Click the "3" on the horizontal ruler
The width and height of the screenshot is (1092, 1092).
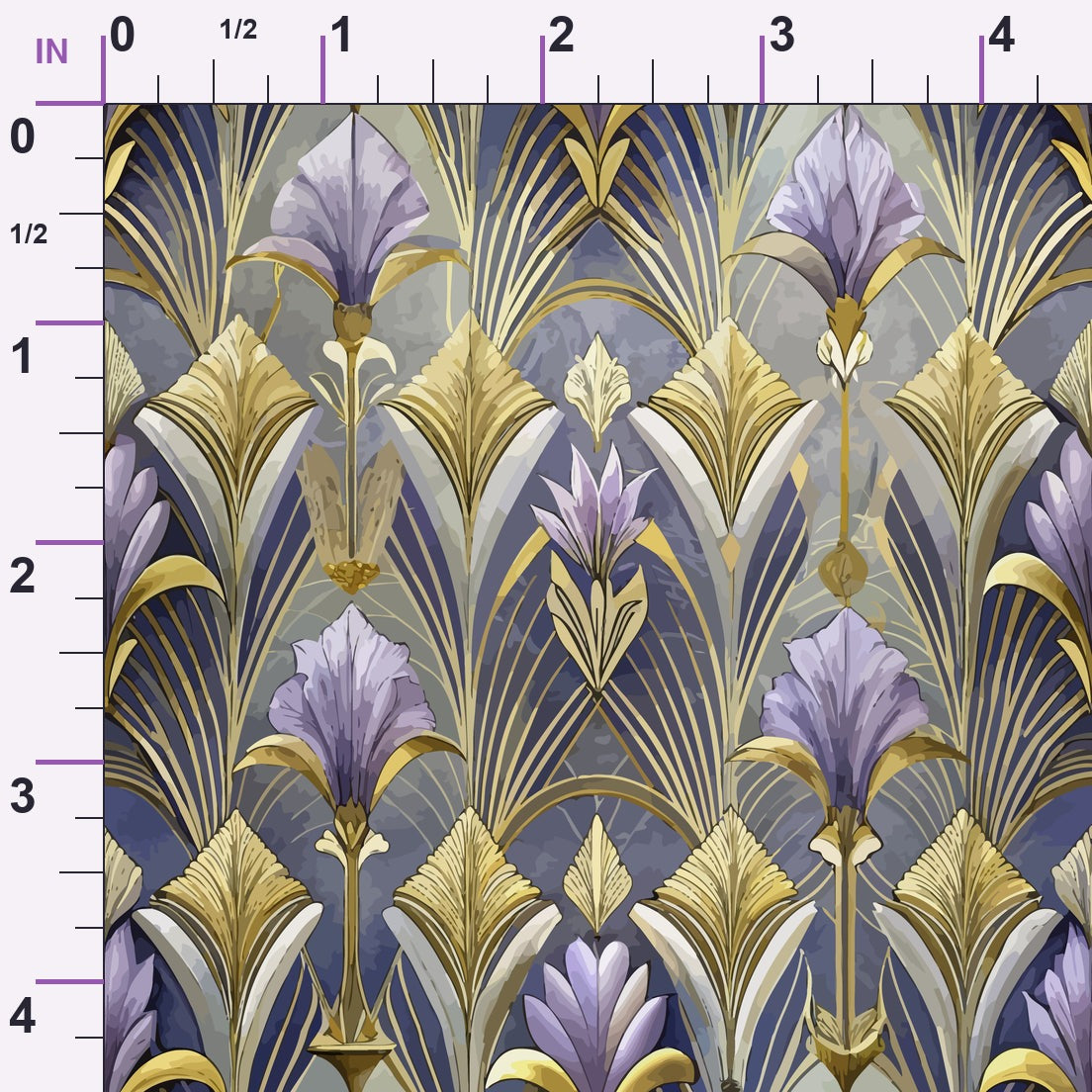tap(781, 35)
